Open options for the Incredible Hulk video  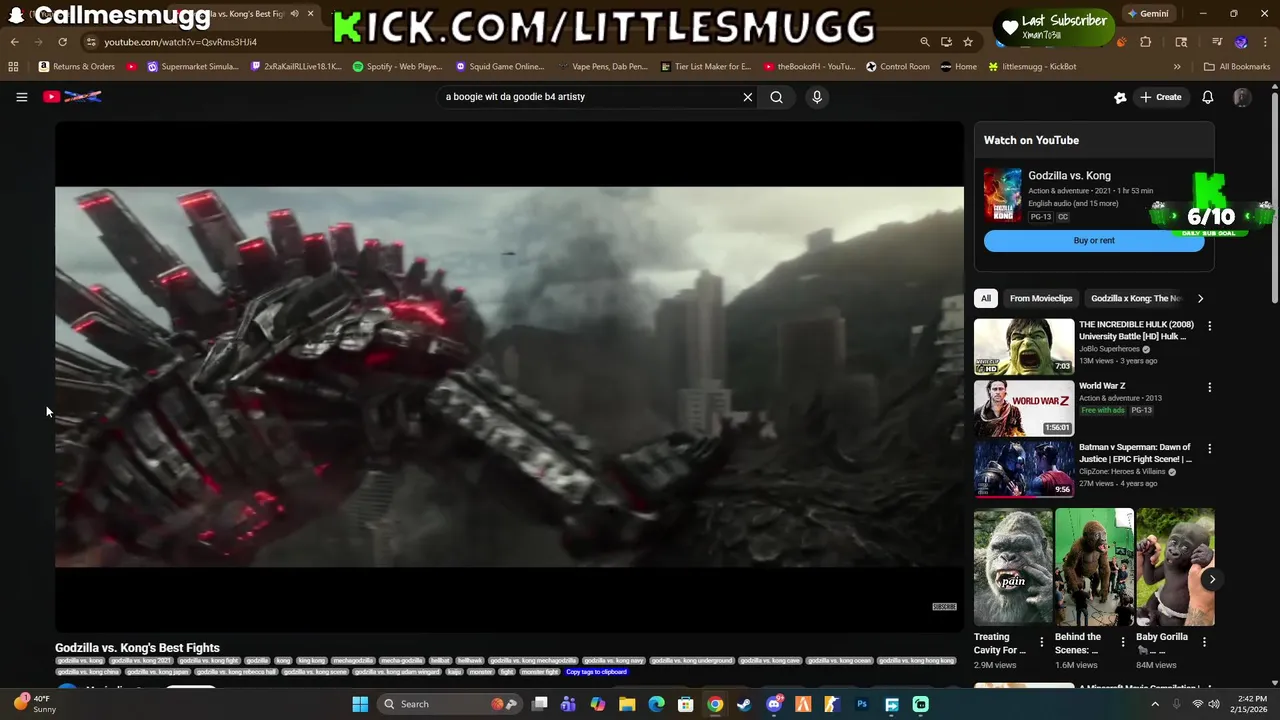pyautogui.click(x=1209, y=326)
